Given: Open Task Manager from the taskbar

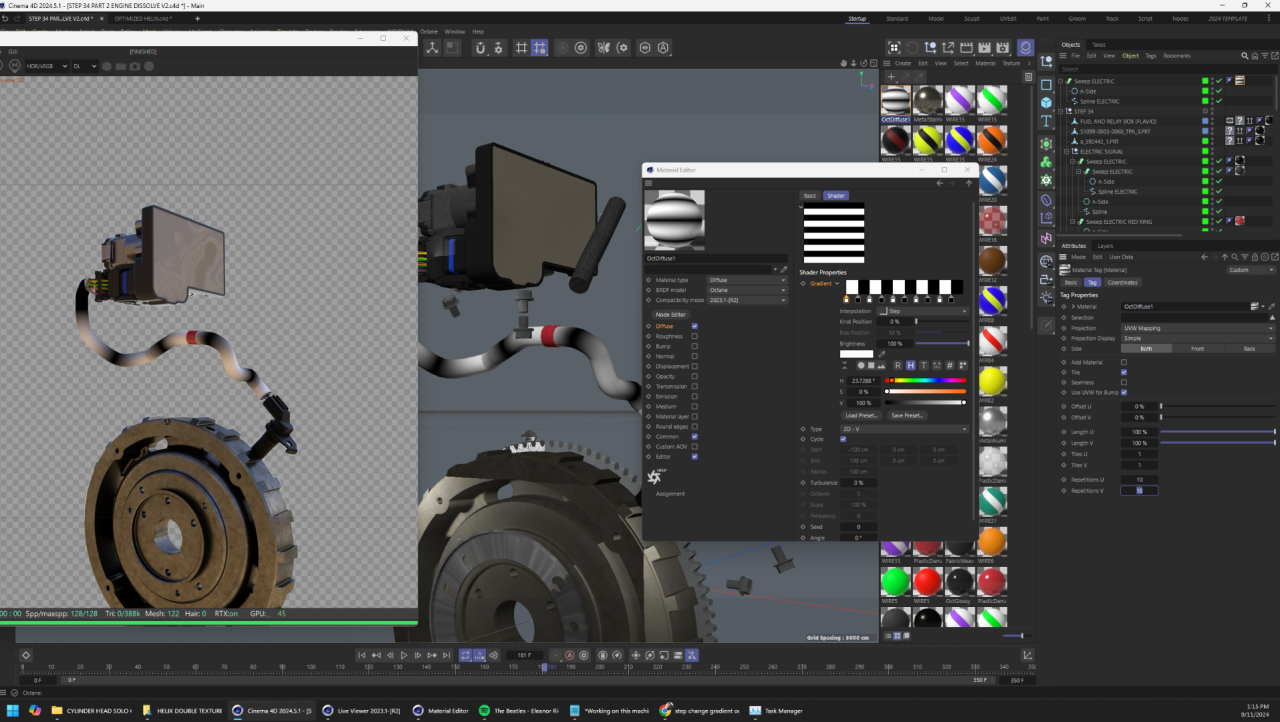Looking at the screenshot, I should 776,710.
